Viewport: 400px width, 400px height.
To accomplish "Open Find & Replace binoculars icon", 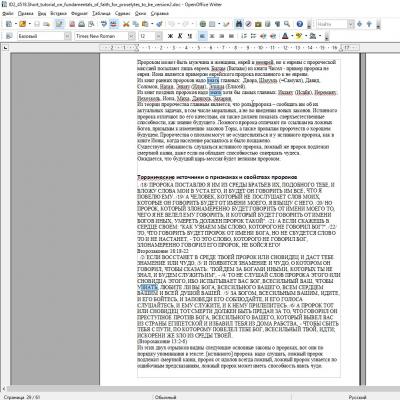I will 239,24.
